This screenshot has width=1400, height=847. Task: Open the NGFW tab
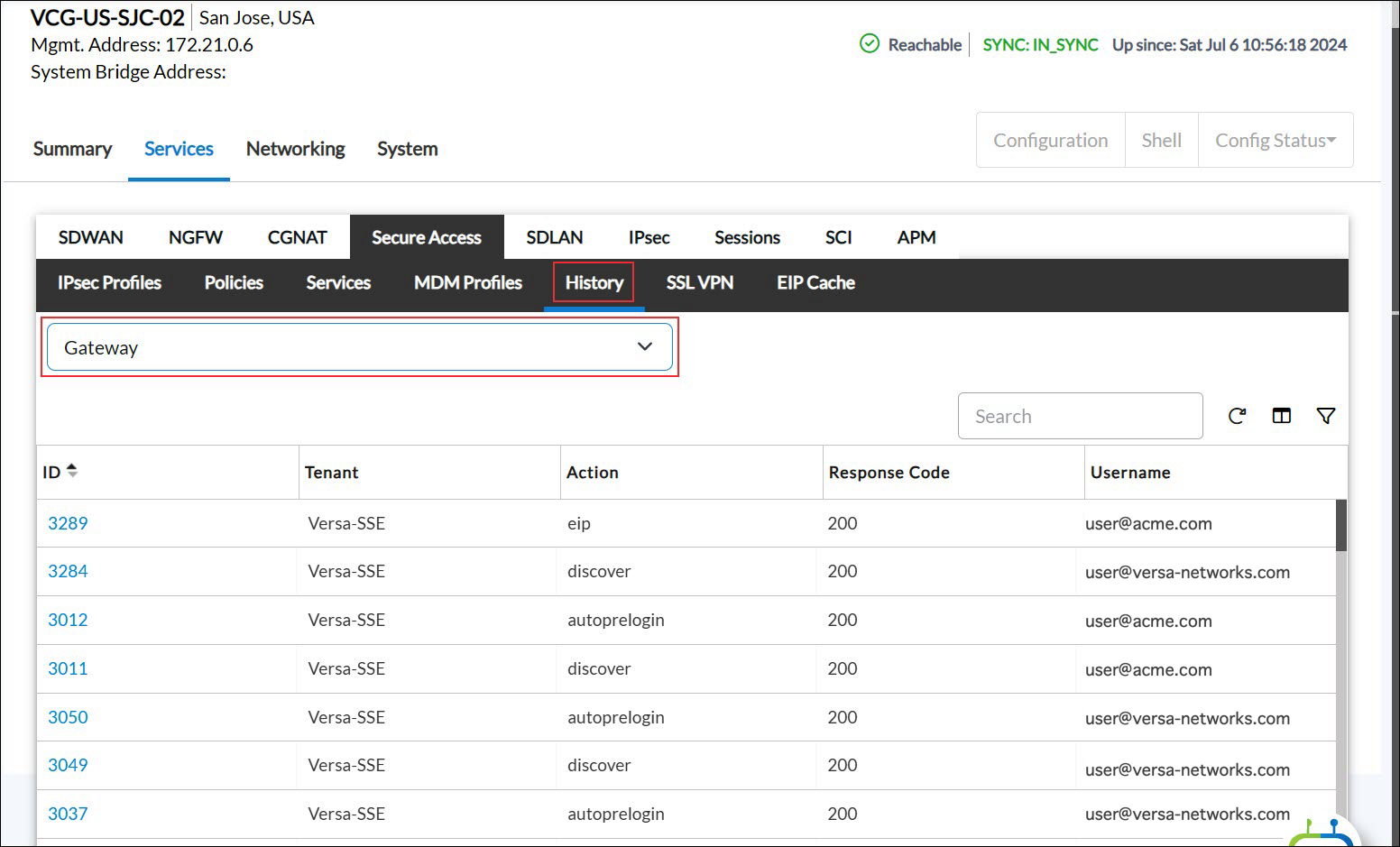click(x=195, y=236)
